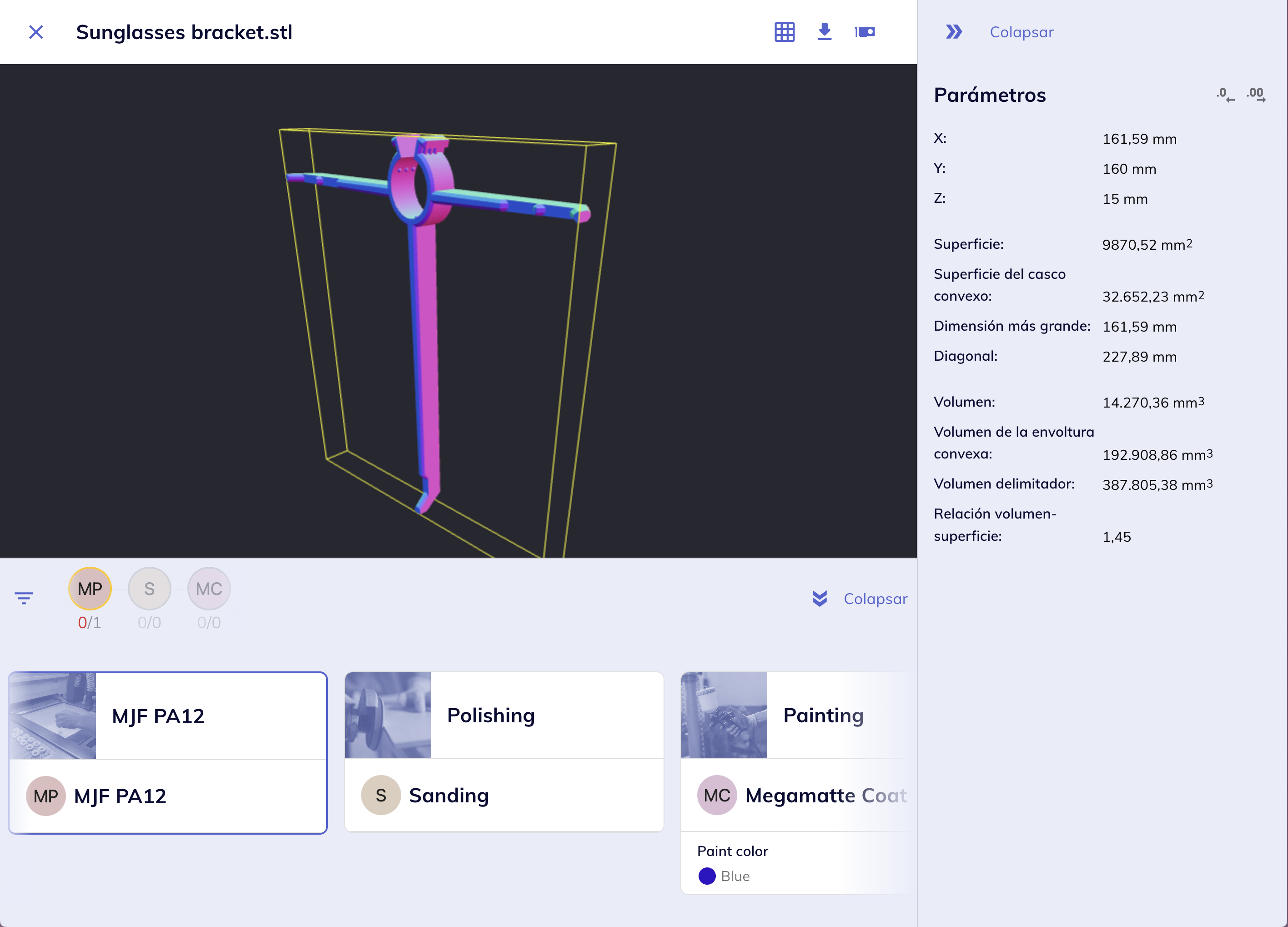Collapse the bottom process panel chevron
This screenshot has width=1288, height=927.
coord(820,599)
